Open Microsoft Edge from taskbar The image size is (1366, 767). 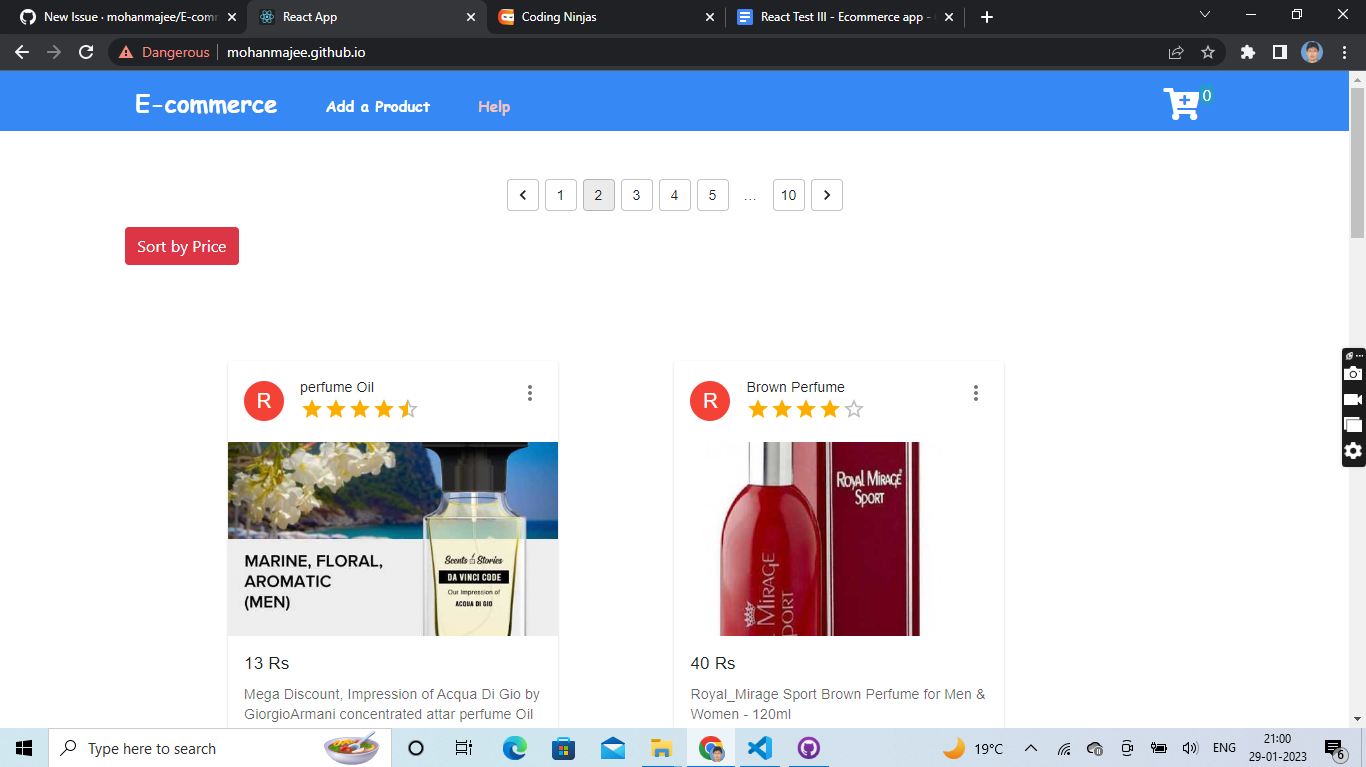(x=514, y=748)
